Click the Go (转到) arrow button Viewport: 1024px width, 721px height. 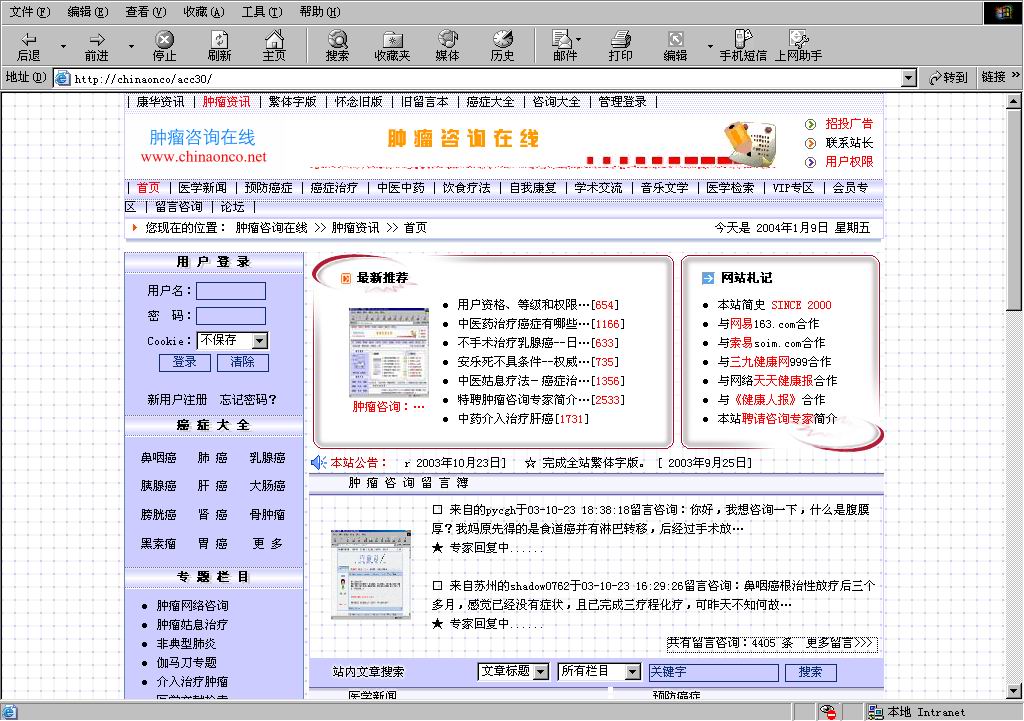pyautogui.click(x=948, y=78)
